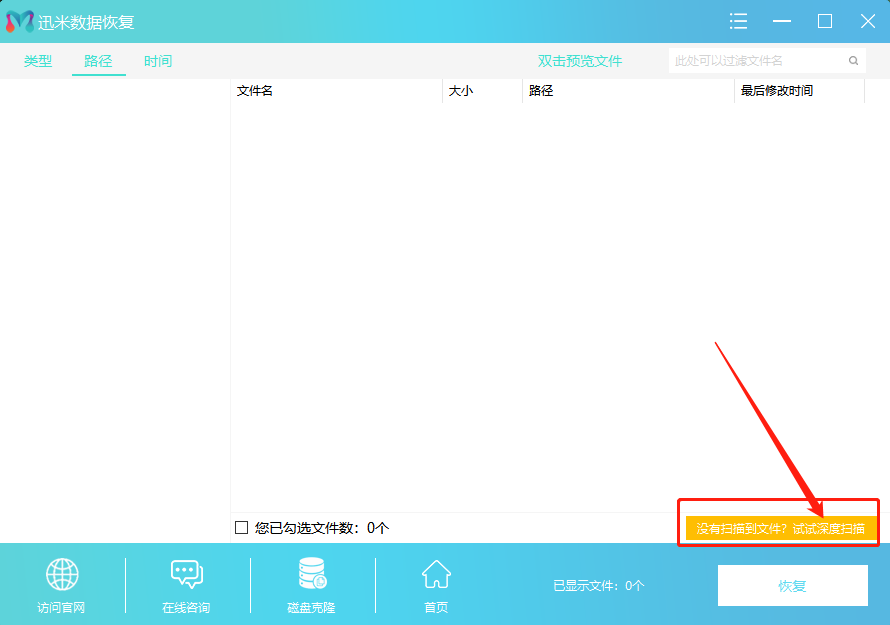Switch to the 时间 tab
The image size is (890, 625).
[157, 60]
